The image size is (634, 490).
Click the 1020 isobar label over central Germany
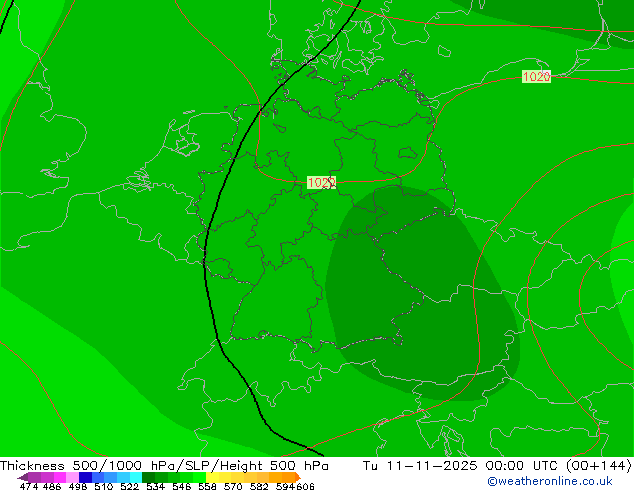coord(321,182)
